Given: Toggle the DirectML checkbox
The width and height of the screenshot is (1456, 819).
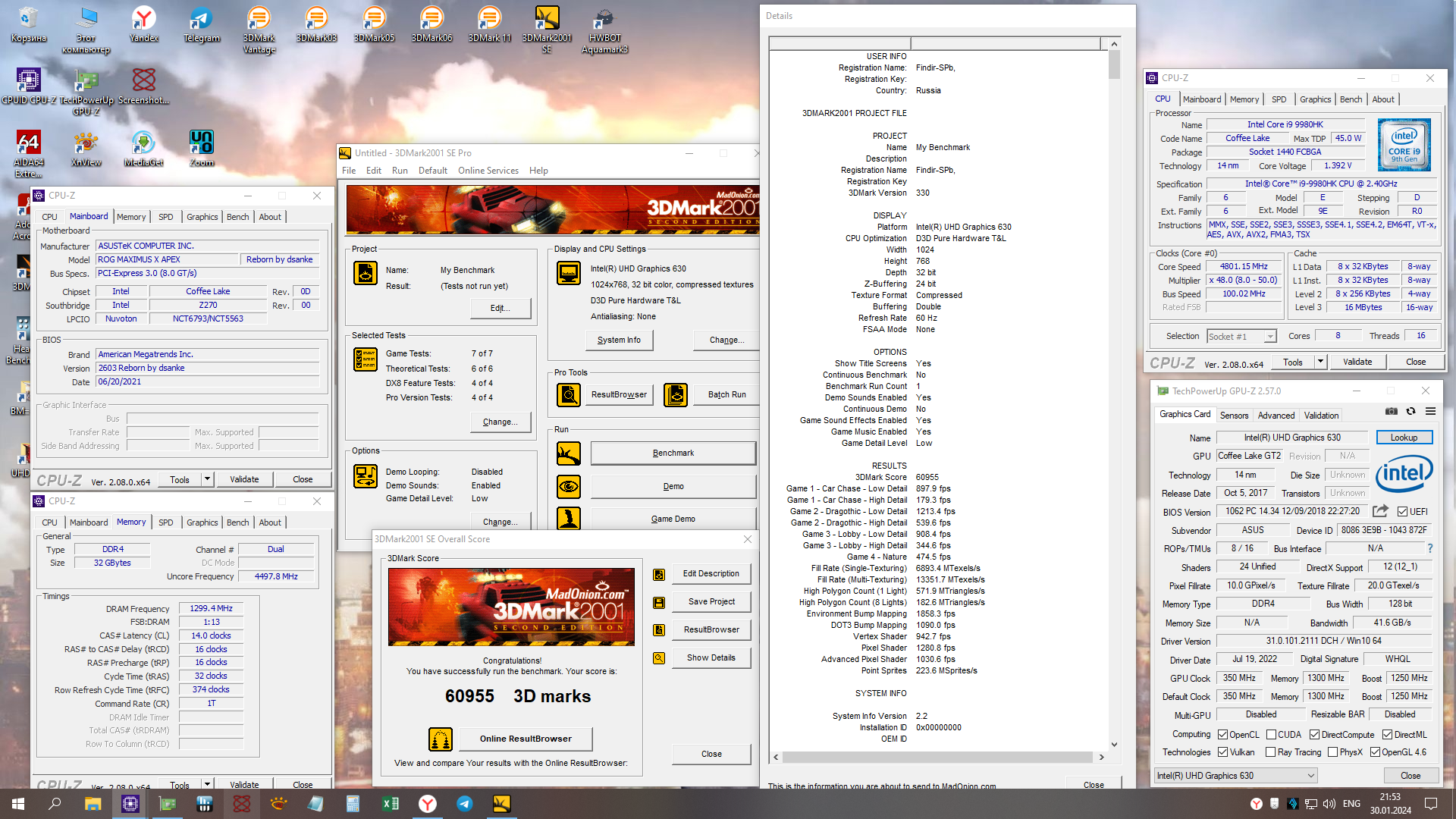Looking at the screenshot, I should [x=1387, y=735].
